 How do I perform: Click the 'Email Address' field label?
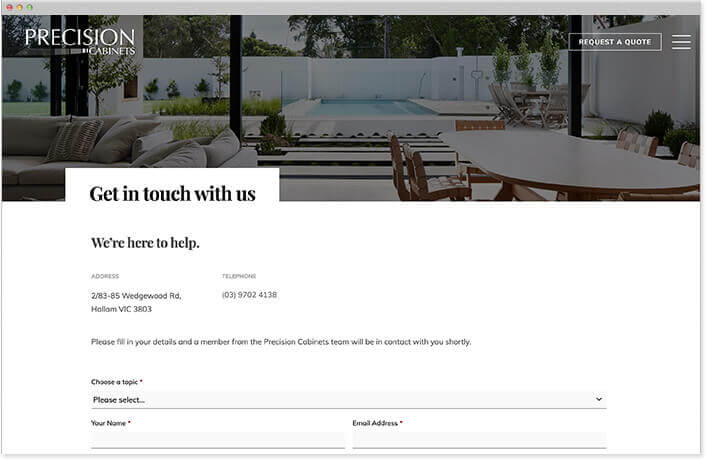coord(375,423)
